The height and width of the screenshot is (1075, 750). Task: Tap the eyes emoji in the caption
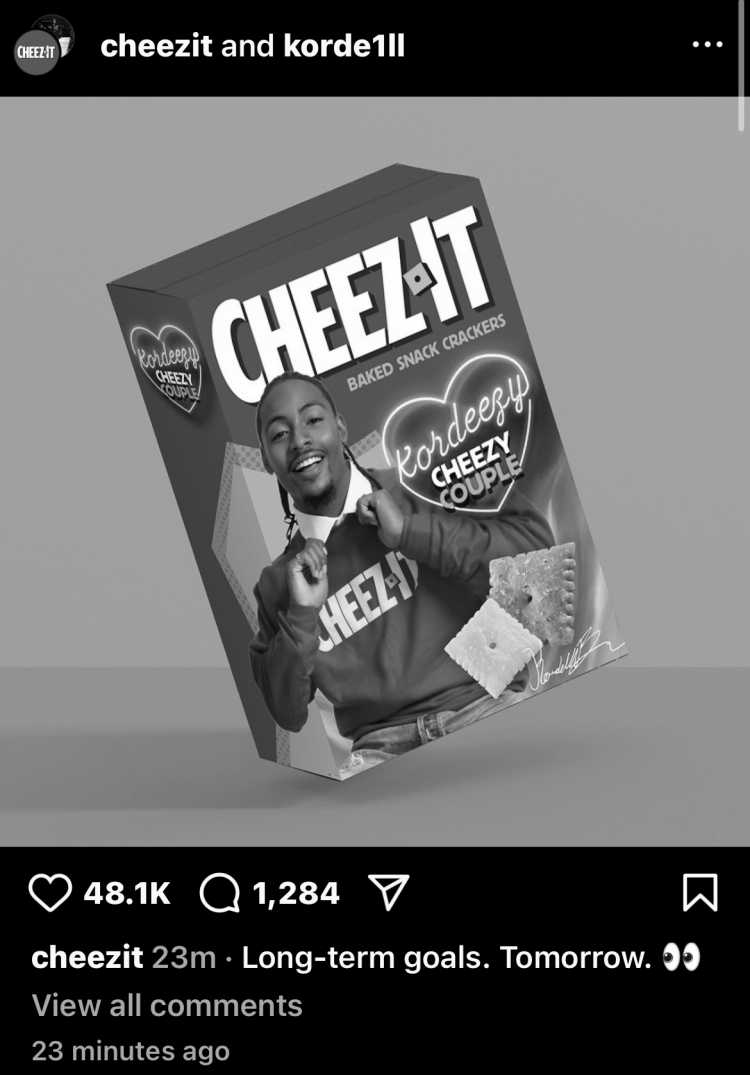(681, 957)
